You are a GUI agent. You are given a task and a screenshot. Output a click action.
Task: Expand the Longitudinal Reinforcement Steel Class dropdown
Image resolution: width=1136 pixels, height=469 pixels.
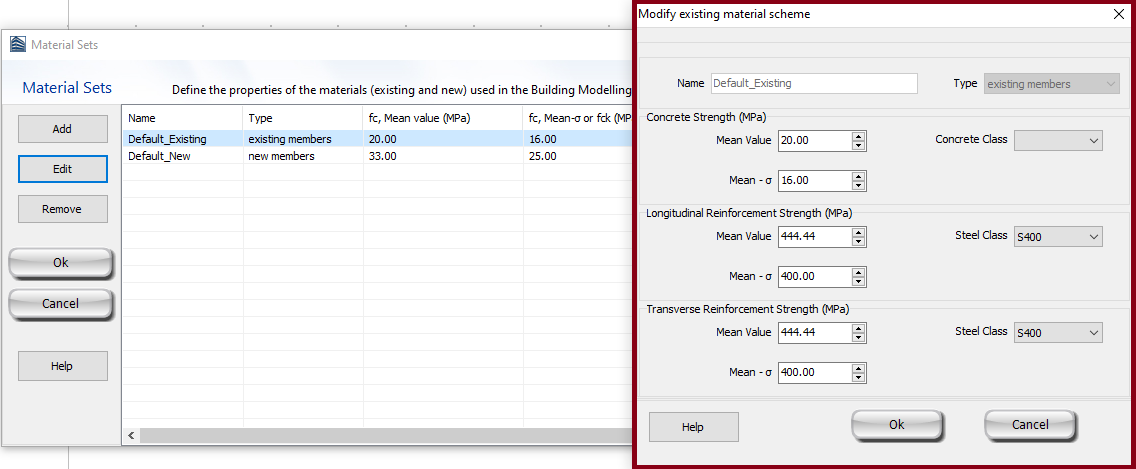coord(1058,237)
